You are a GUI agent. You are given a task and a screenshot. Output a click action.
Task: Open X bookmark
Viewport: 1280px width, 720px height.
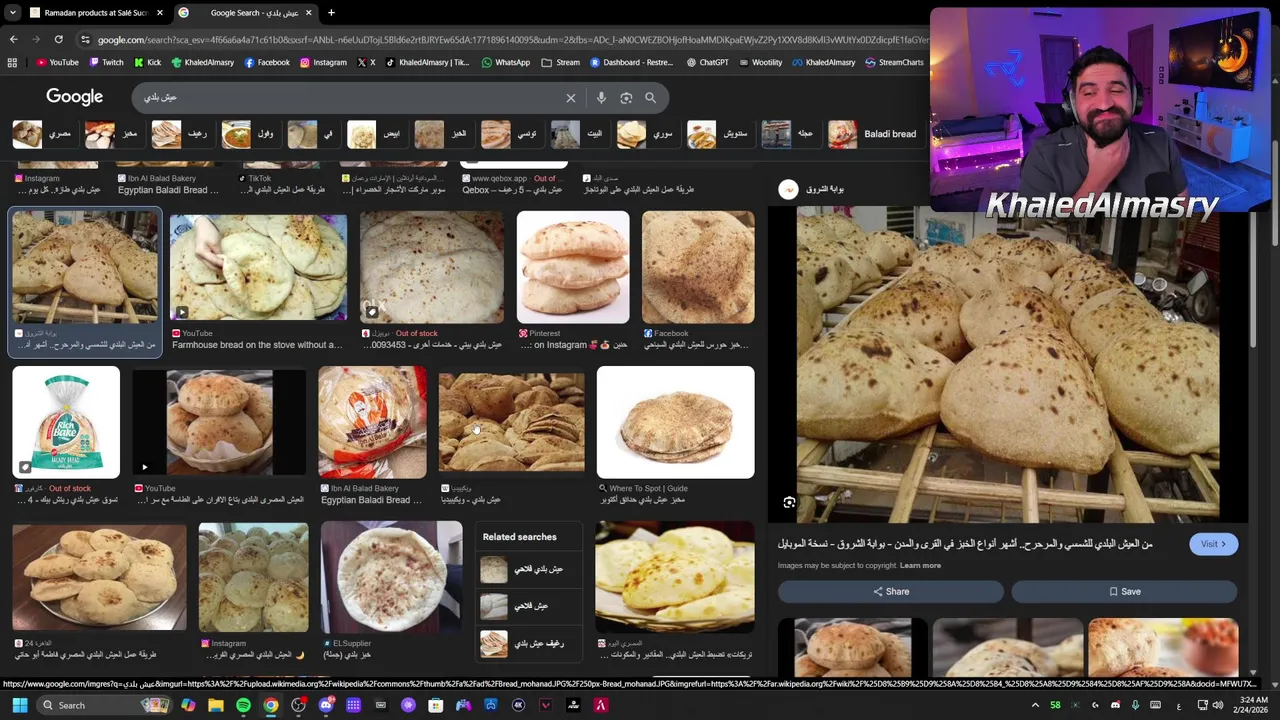point(366,62)
